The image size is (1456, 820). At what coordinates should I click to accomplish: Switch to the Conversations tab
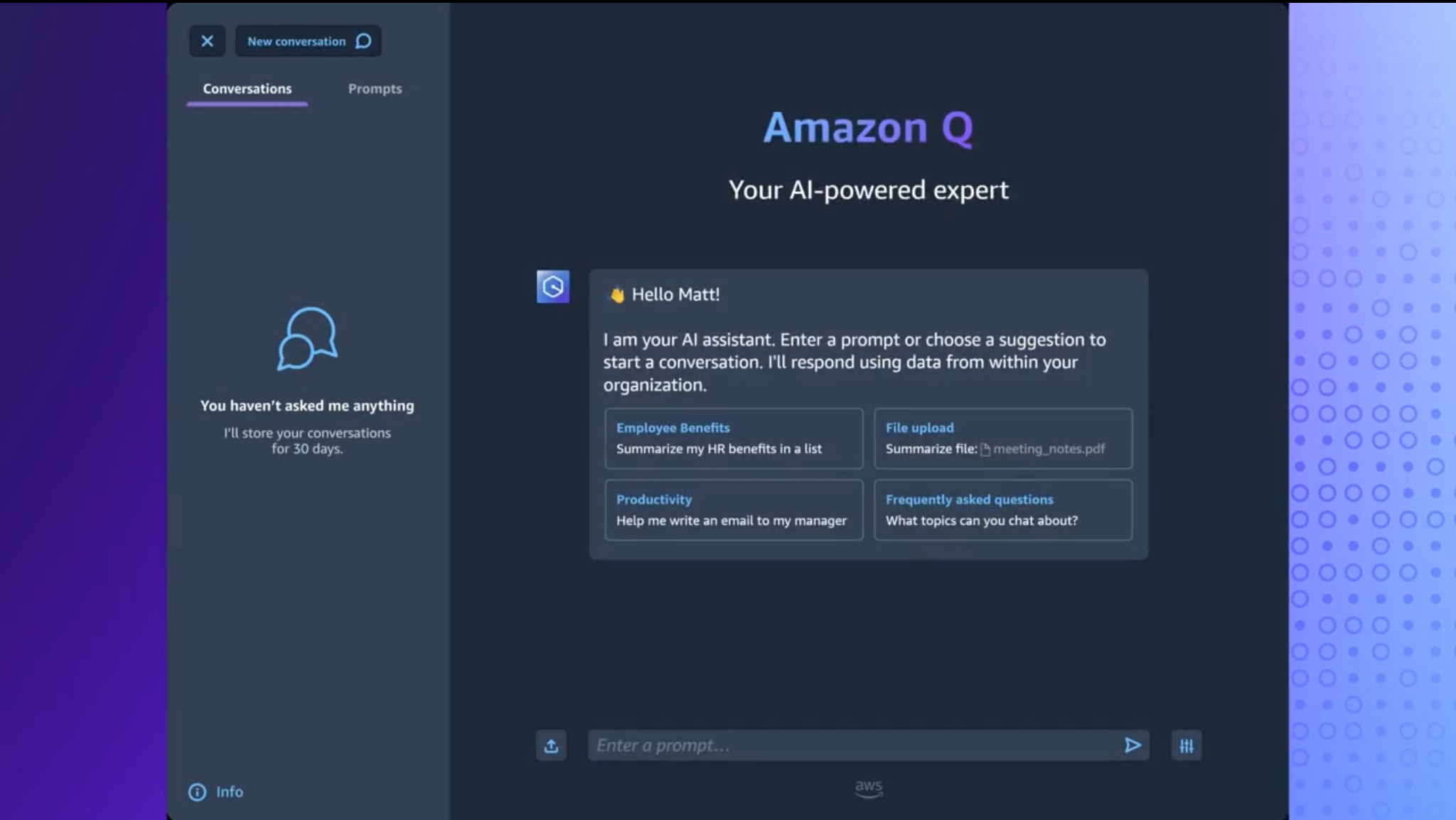point(247,89)
